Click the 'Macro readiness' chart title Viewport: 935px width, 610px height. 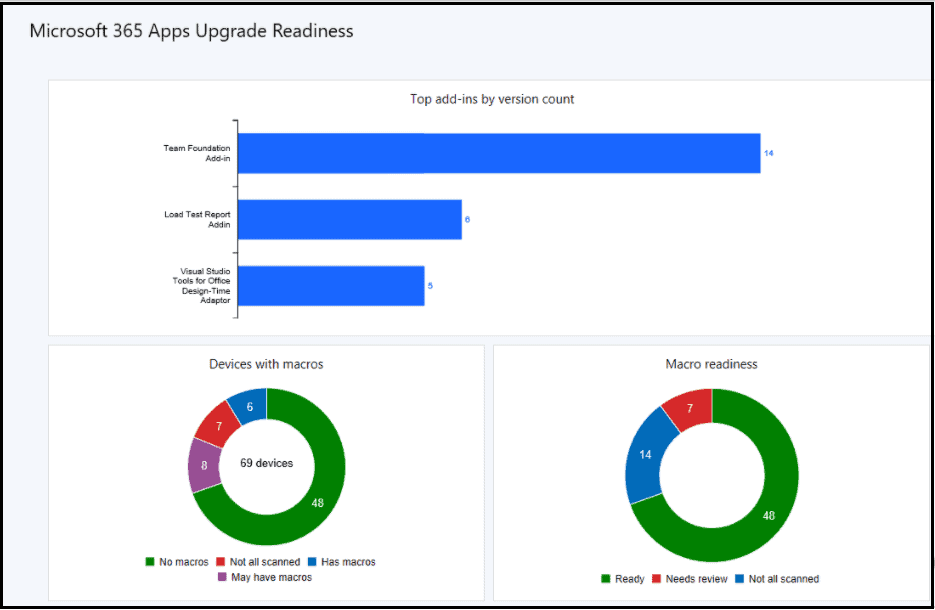(x=711, y=364)
